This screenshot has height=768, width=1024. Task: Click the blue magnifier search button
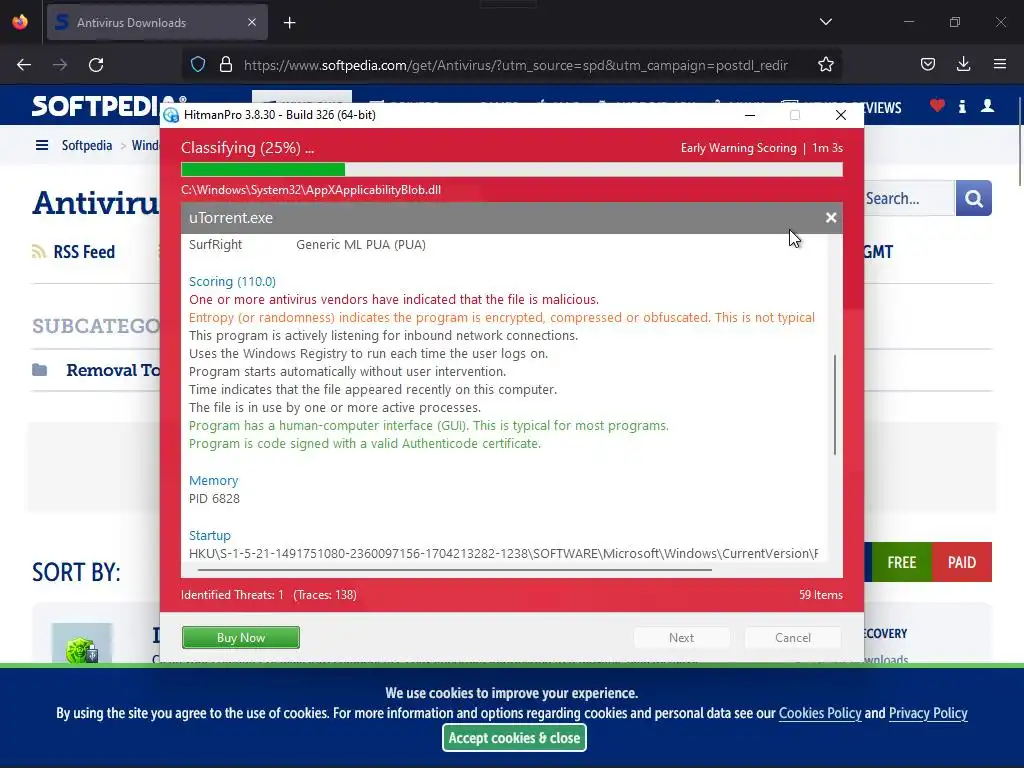[x=974, y=198]
